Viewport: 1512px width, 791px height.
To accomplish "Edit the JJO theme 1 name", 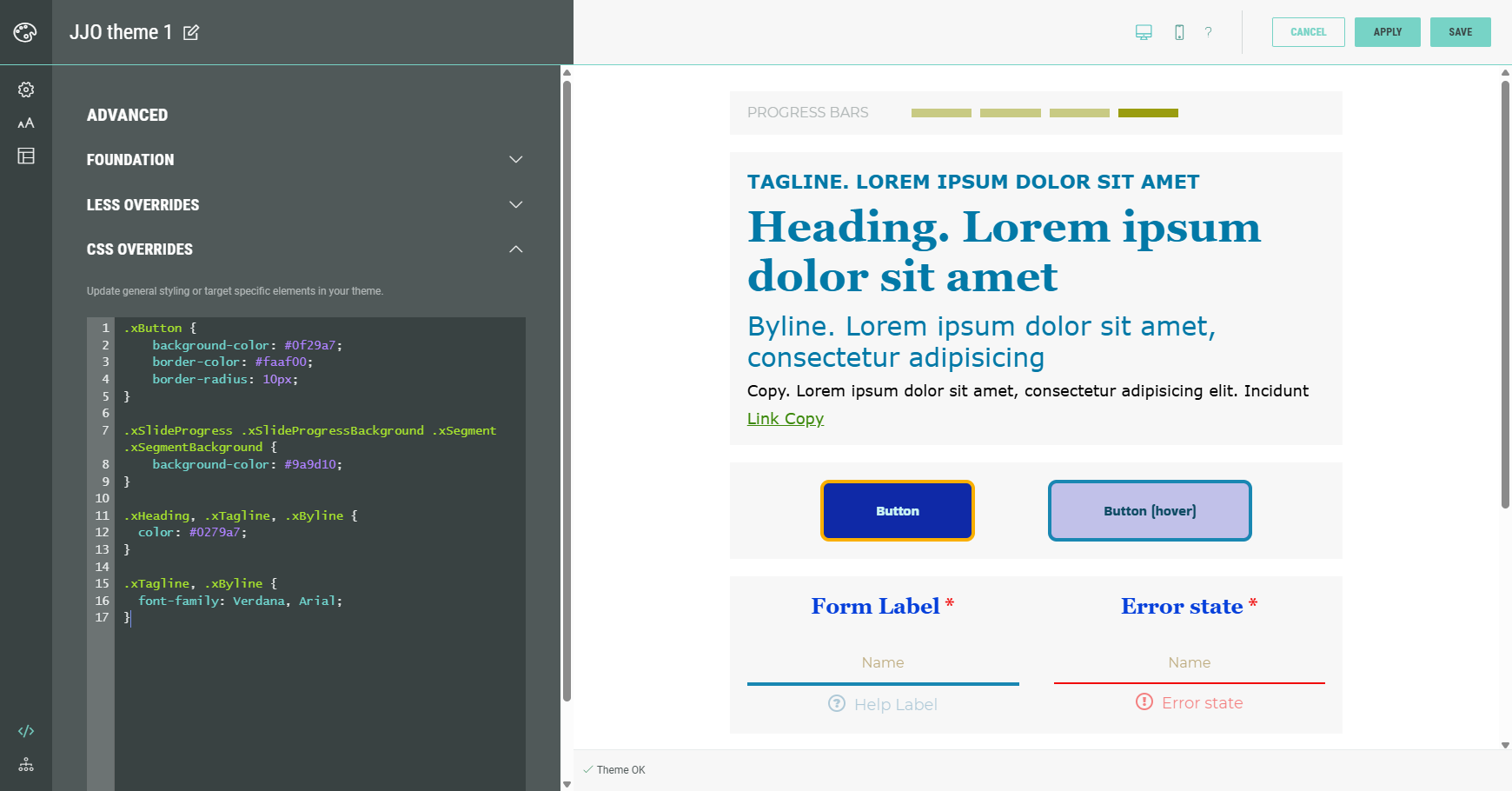I will coord(191,33).
